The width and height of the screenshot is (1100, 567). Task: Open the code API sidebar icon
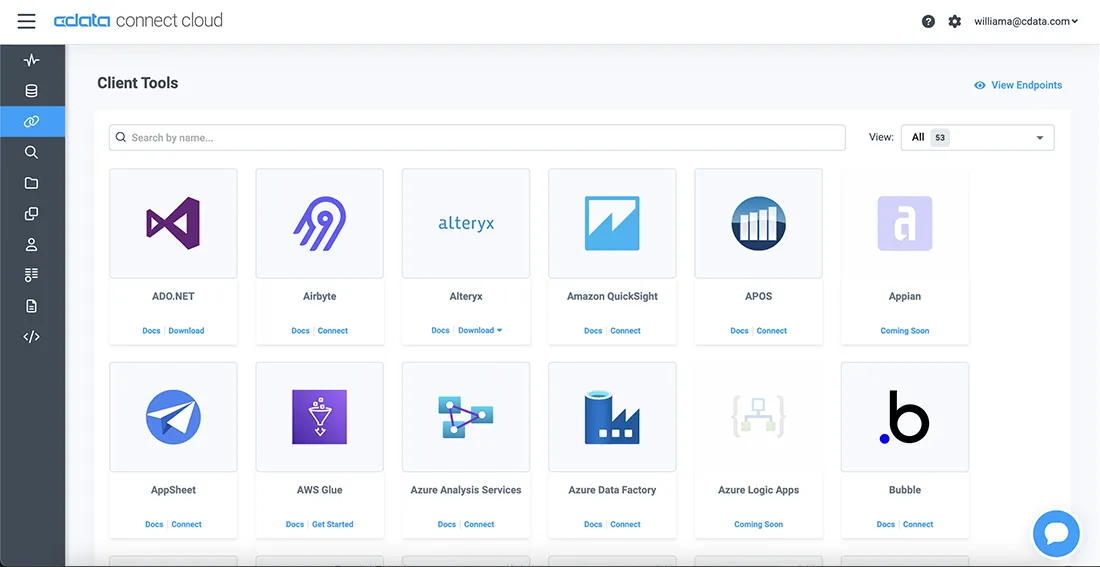(32, 337)
